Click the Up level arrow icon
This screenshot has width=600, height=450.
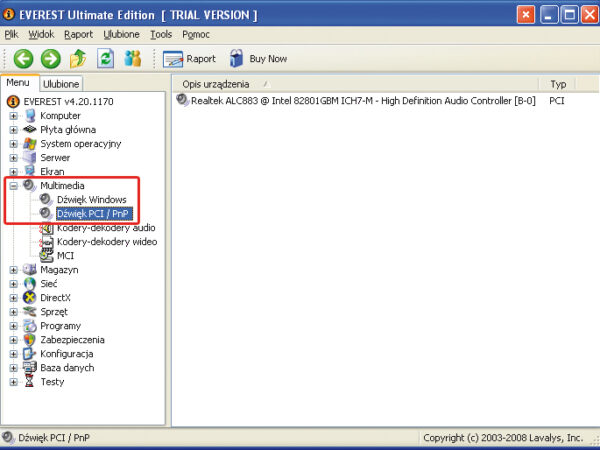point(78,59)
